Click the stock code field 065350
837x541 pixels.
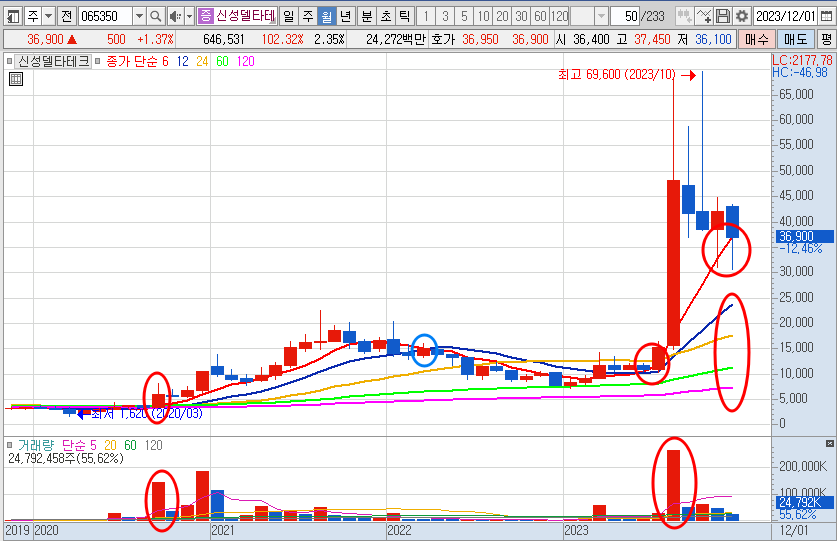[x=106, y=17]
